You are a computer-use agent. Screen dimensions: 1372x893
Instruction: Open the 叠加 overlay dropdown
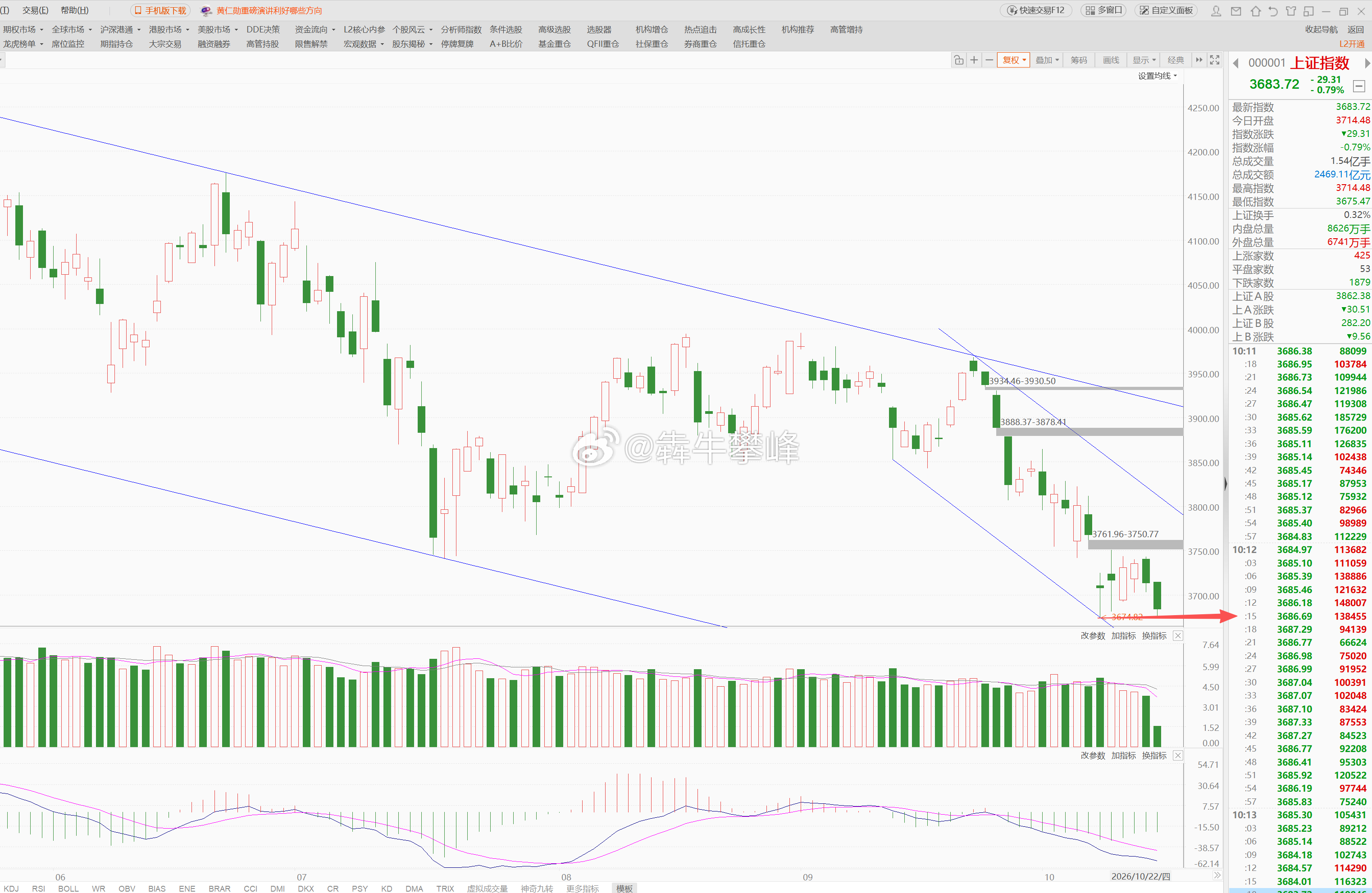(1047, 60)
